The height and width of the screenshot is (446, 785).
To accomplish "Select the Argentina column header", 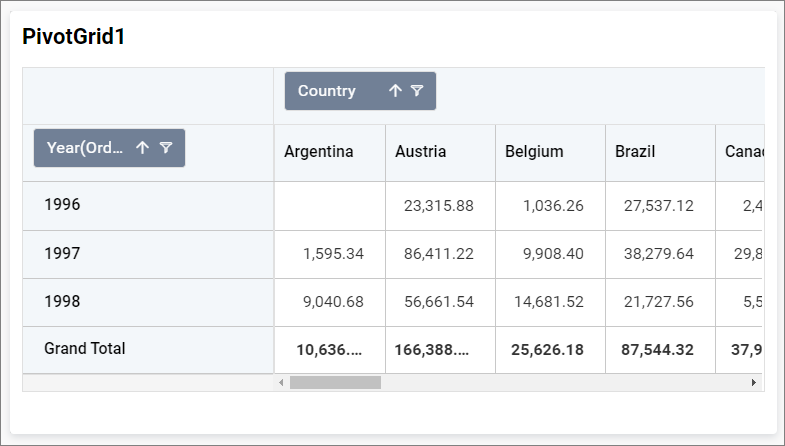I will pyautogui.click(x=319, y=152).
